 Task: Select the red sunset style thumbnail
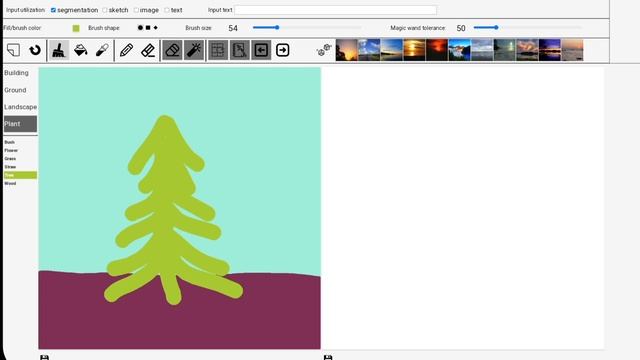coord(437,50)
